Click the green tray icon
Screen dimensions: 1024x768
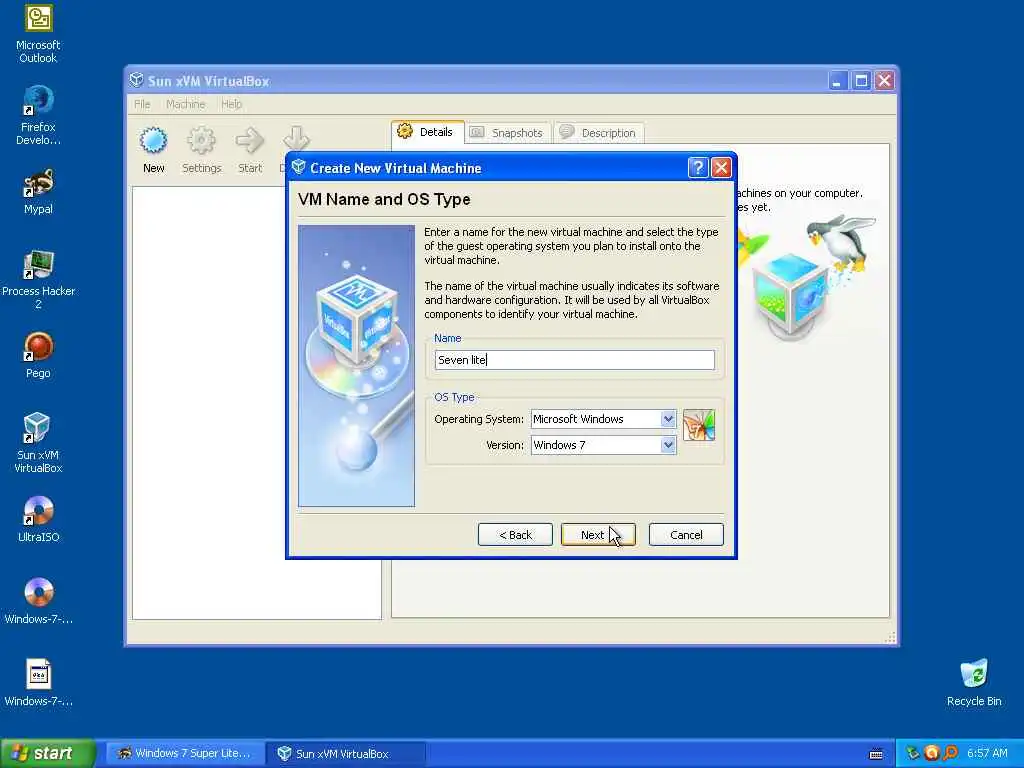pos(912,753)
